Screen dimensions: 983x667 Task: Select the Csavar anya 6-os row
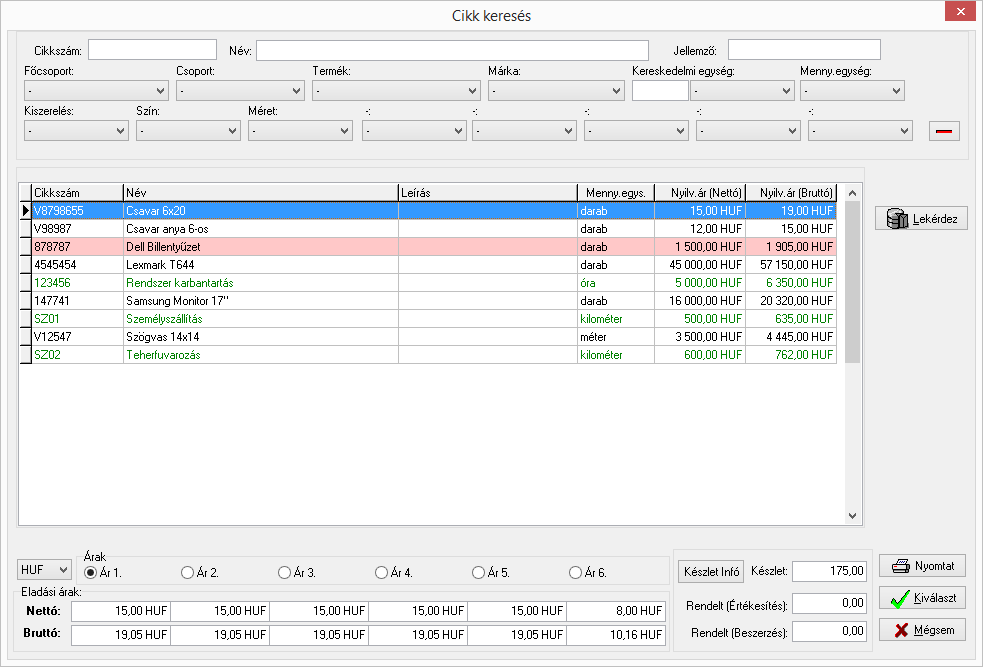(434, 229)
